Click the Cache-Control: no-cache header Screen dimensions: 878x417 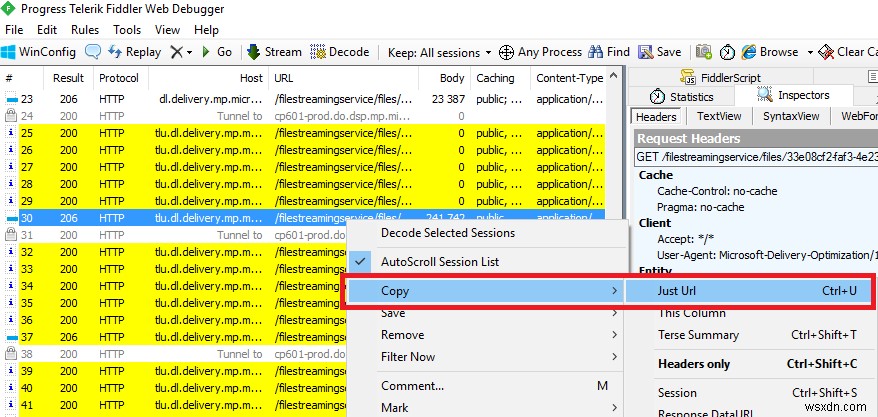[717, 191]
